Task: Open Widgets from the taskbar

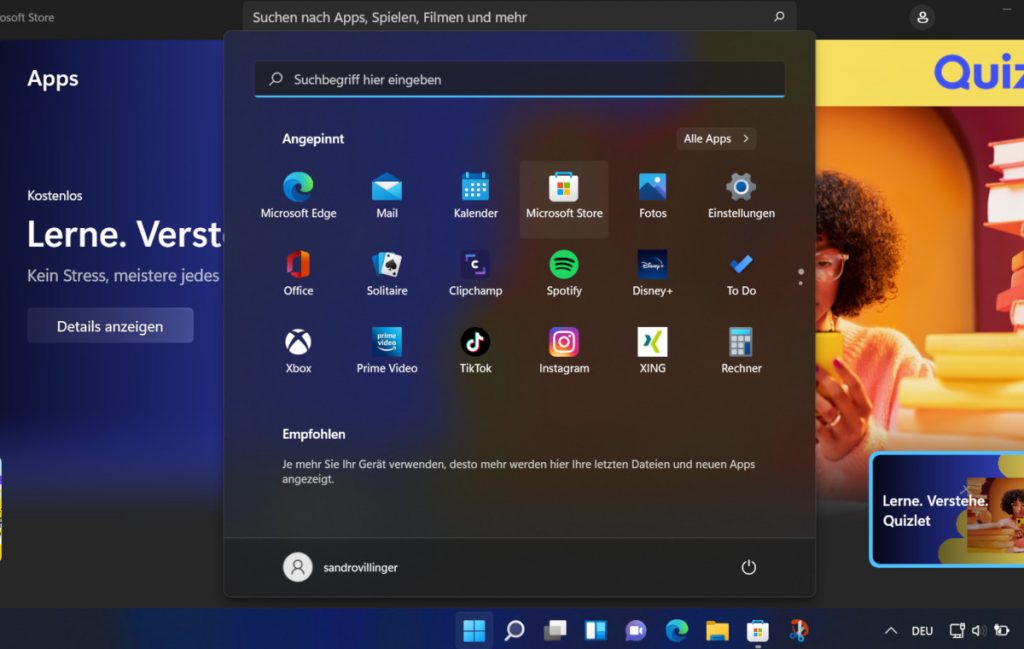Action: click(596, 630)
